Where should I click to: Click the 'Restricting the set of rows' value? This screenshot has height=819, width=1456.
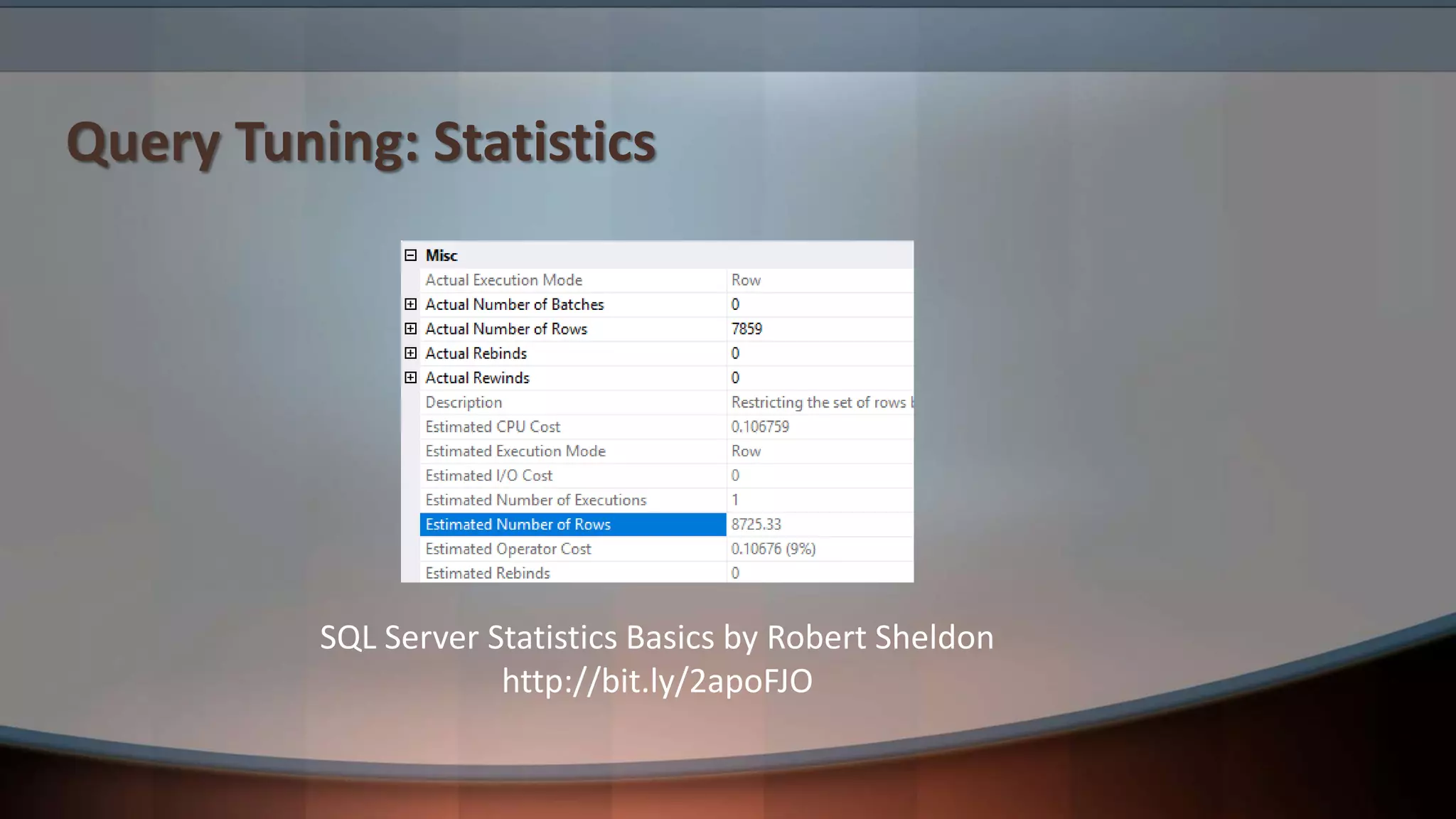(822, 402)
